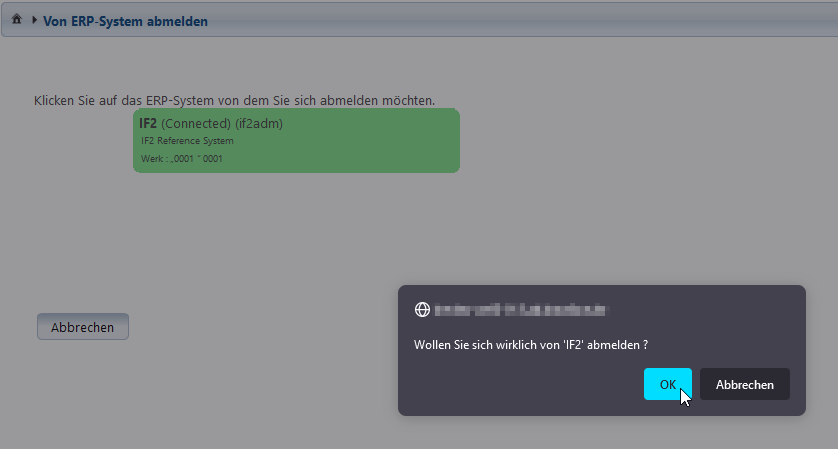
Task: Click the home icon in the breadcrumb
Action: click(16, 19)
